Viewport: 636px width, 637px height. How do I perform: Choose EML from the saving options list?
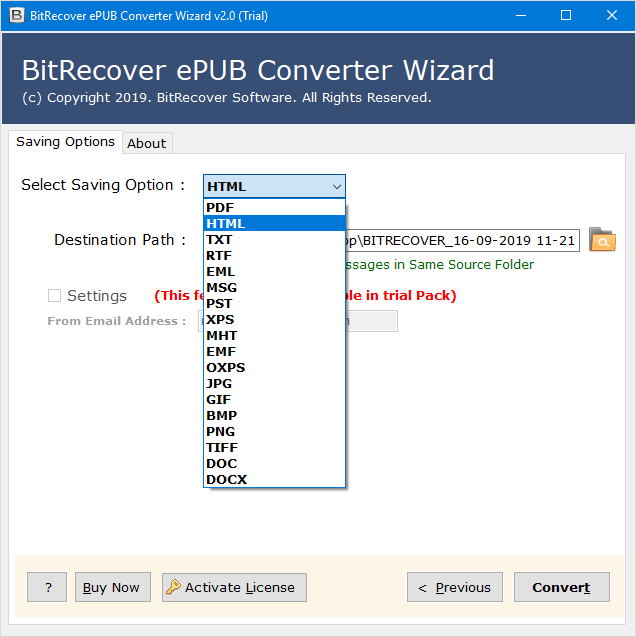point(274,271)
